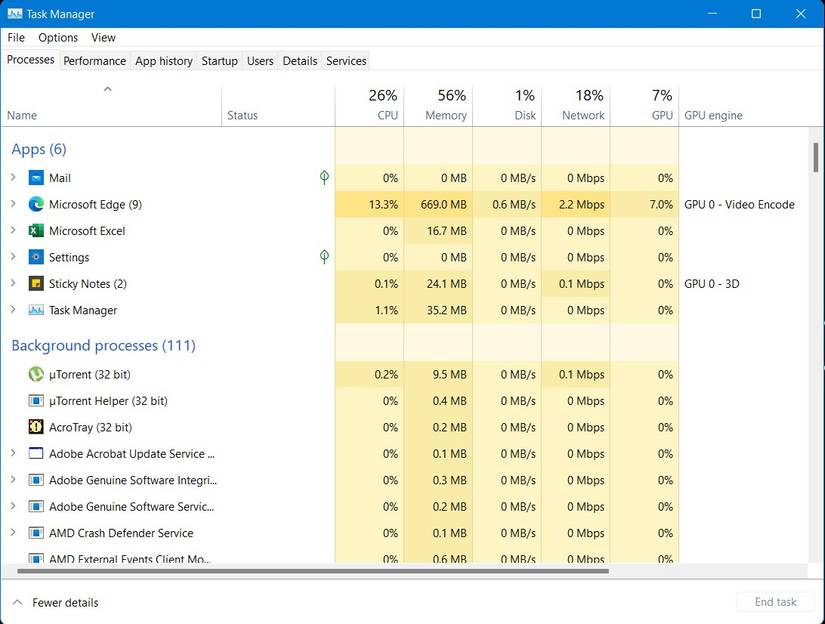Click the Settings gear icon in list

click(36, 257)
